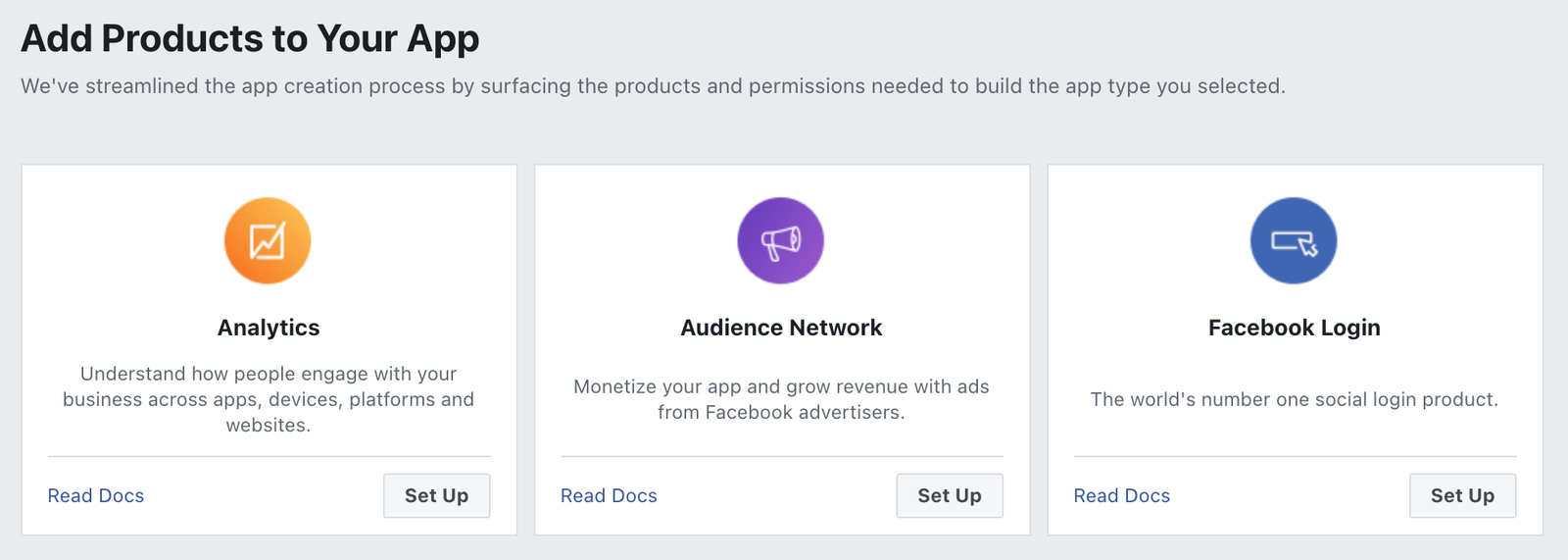
Task: Click the blue Facebook Login icon
Action: [1294, 241]
